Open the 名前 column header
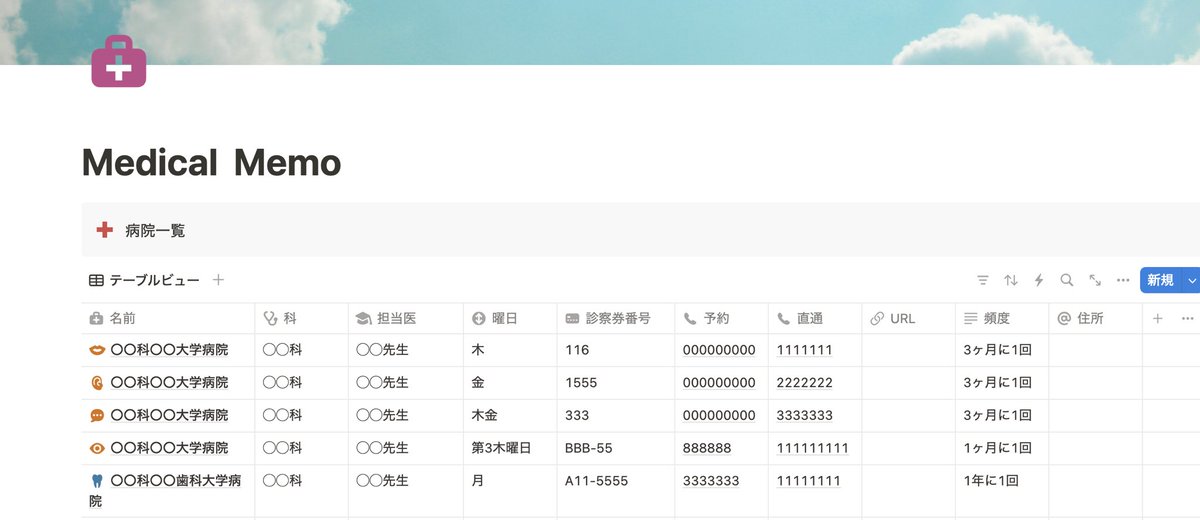The width and height of the screenshot is (1200, 520). click(x=168, y=319)
